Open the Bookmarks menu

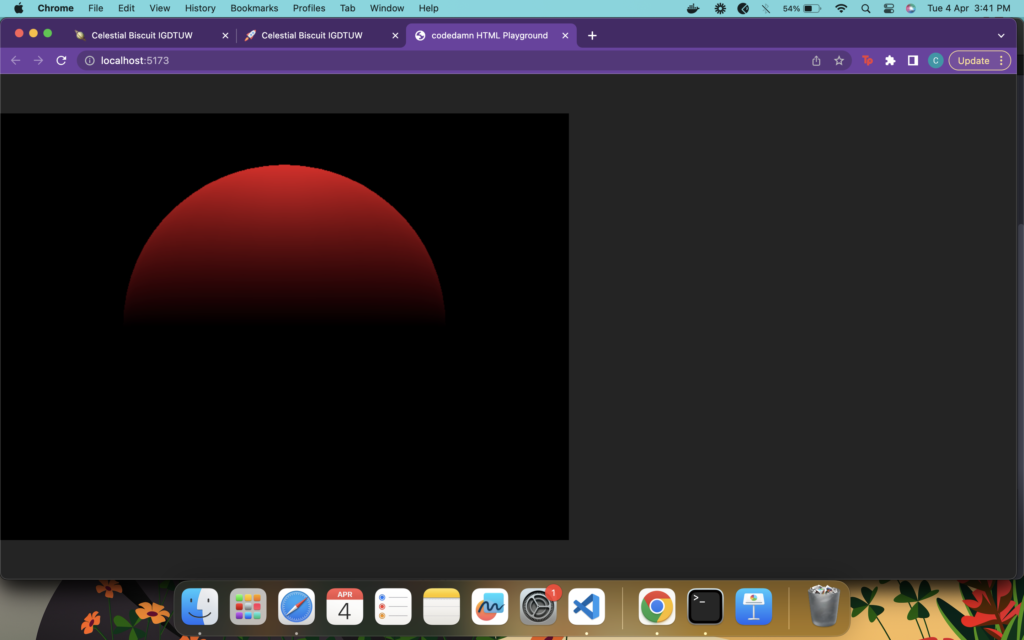pos(254,8)
